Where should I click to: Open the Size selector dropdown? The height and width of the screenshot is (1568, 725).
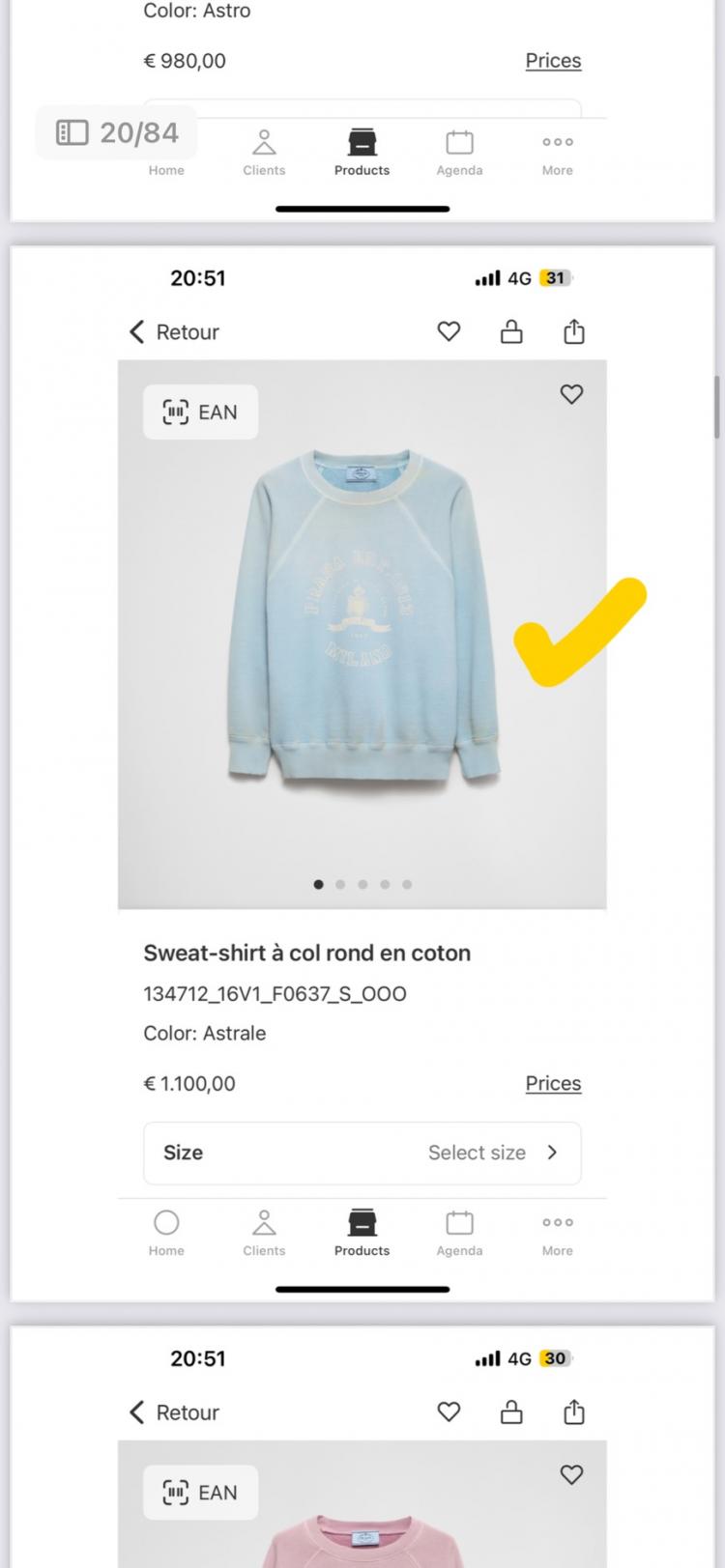pyautogui.click(x=362, y=1153)
